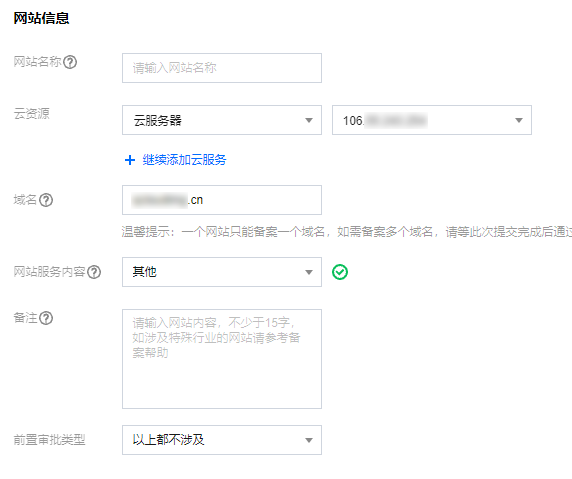Open the 其他 website service content dropdown

click(222, 272)
